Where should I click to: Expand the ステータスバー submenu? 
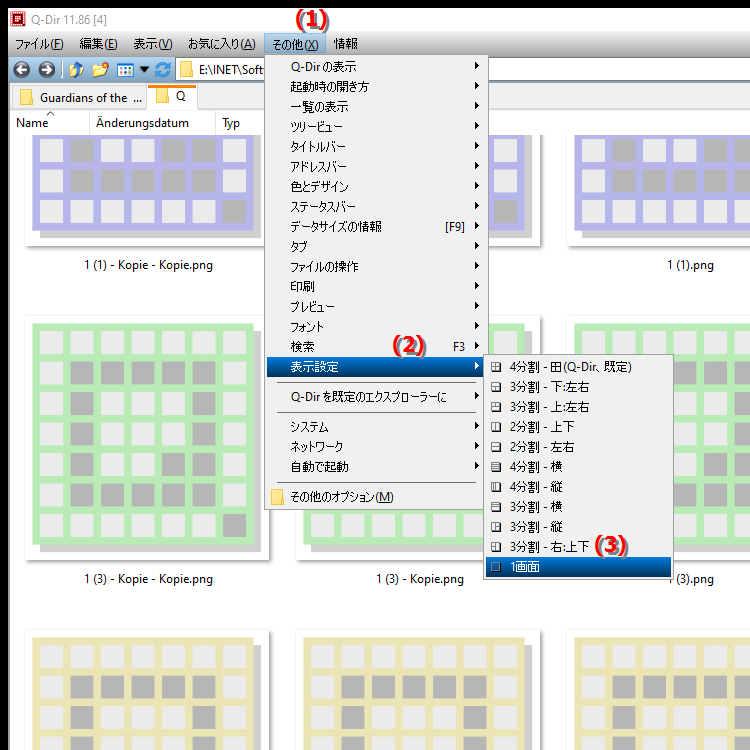pos(376,207)
